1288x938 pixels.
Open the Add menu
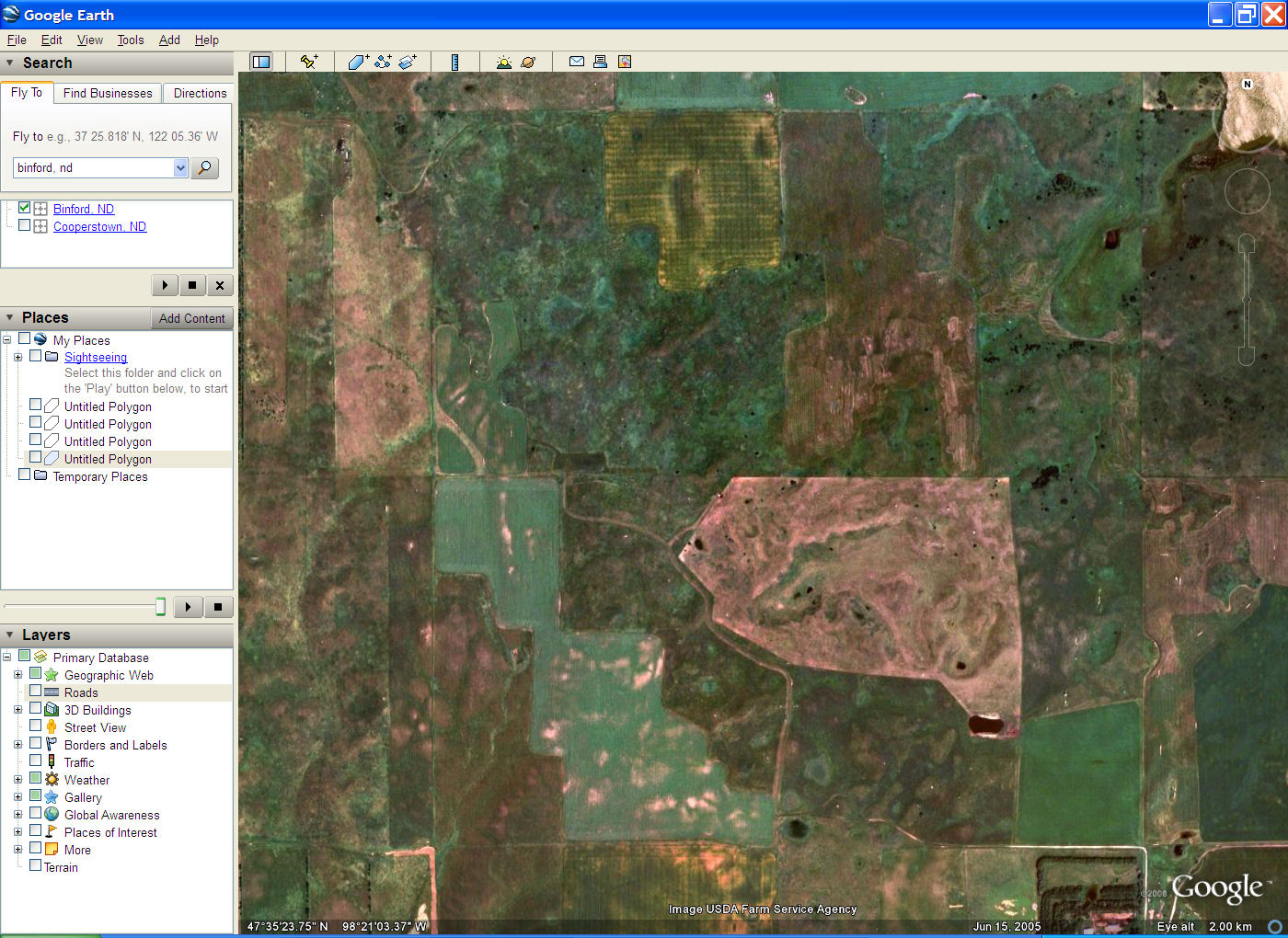click(169, 40)
